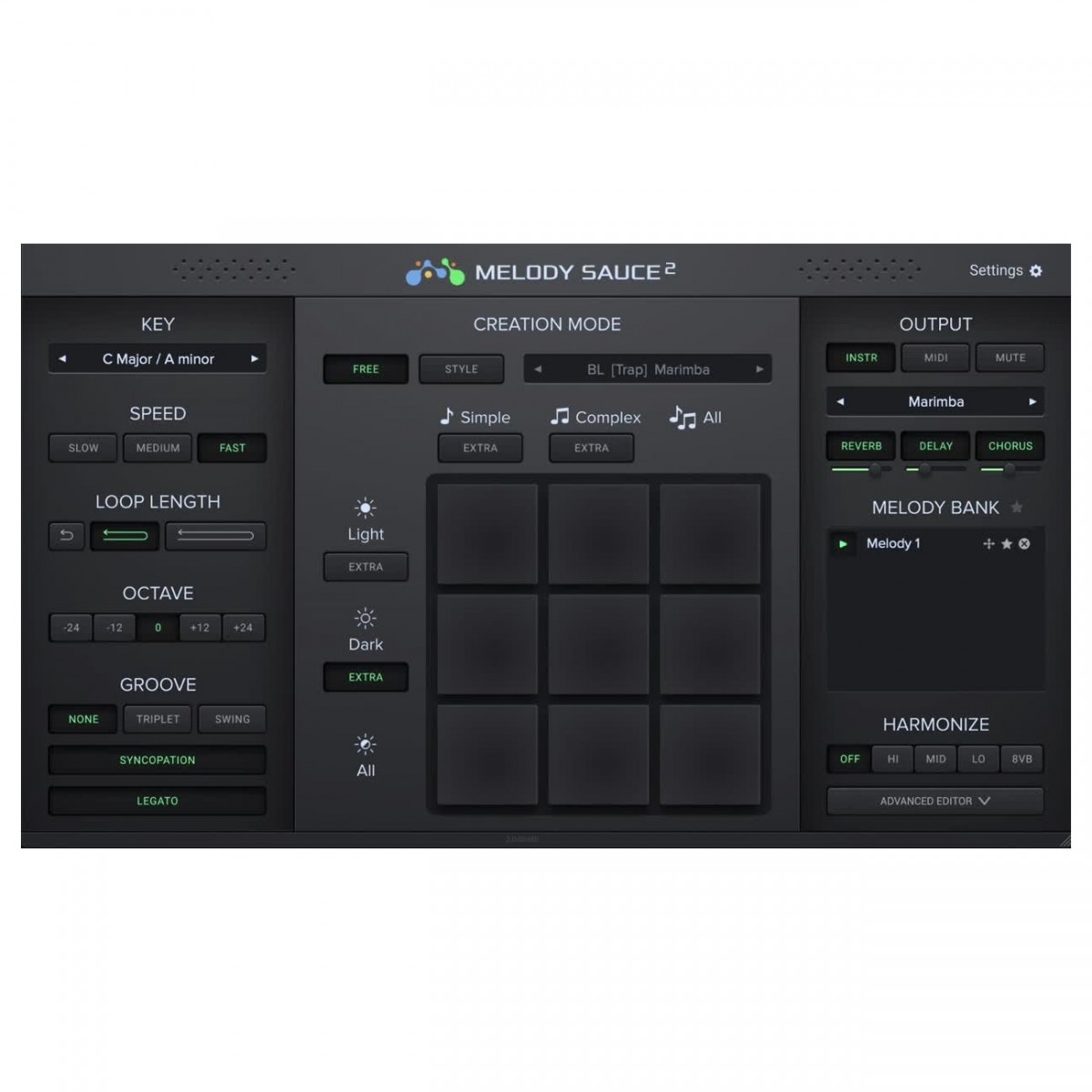Select the short loop length icon

click(125, 536)
